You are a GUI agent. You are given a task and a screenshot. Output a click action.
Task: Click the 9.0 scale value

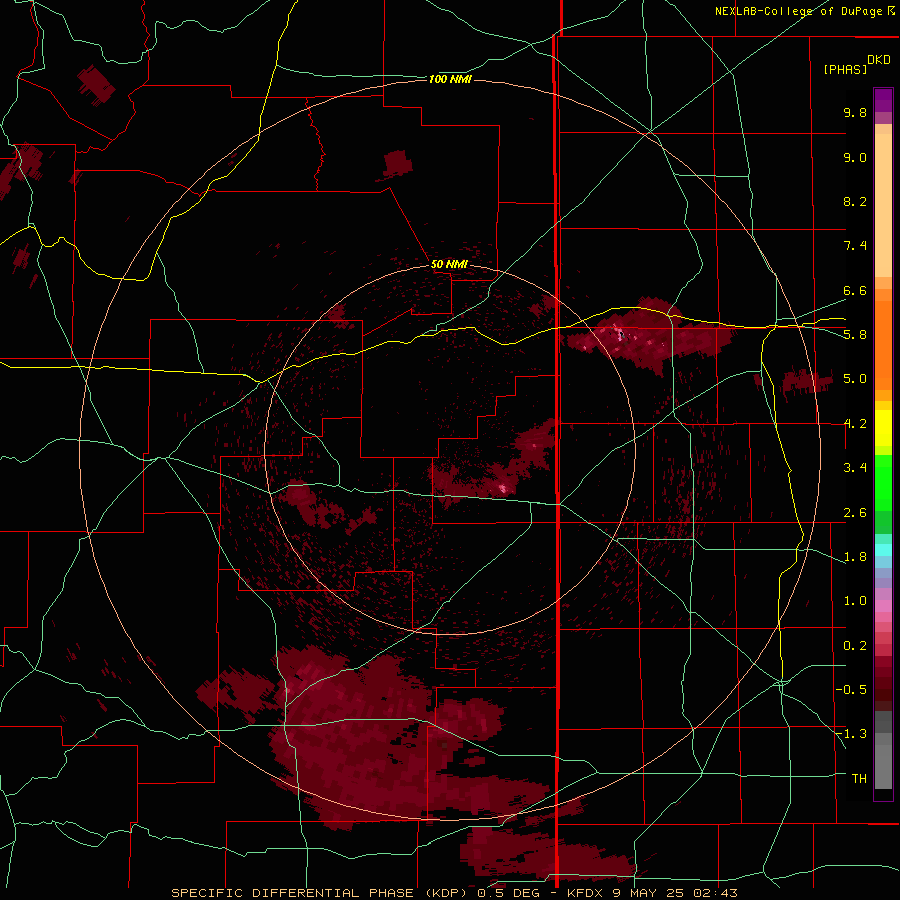855,157
